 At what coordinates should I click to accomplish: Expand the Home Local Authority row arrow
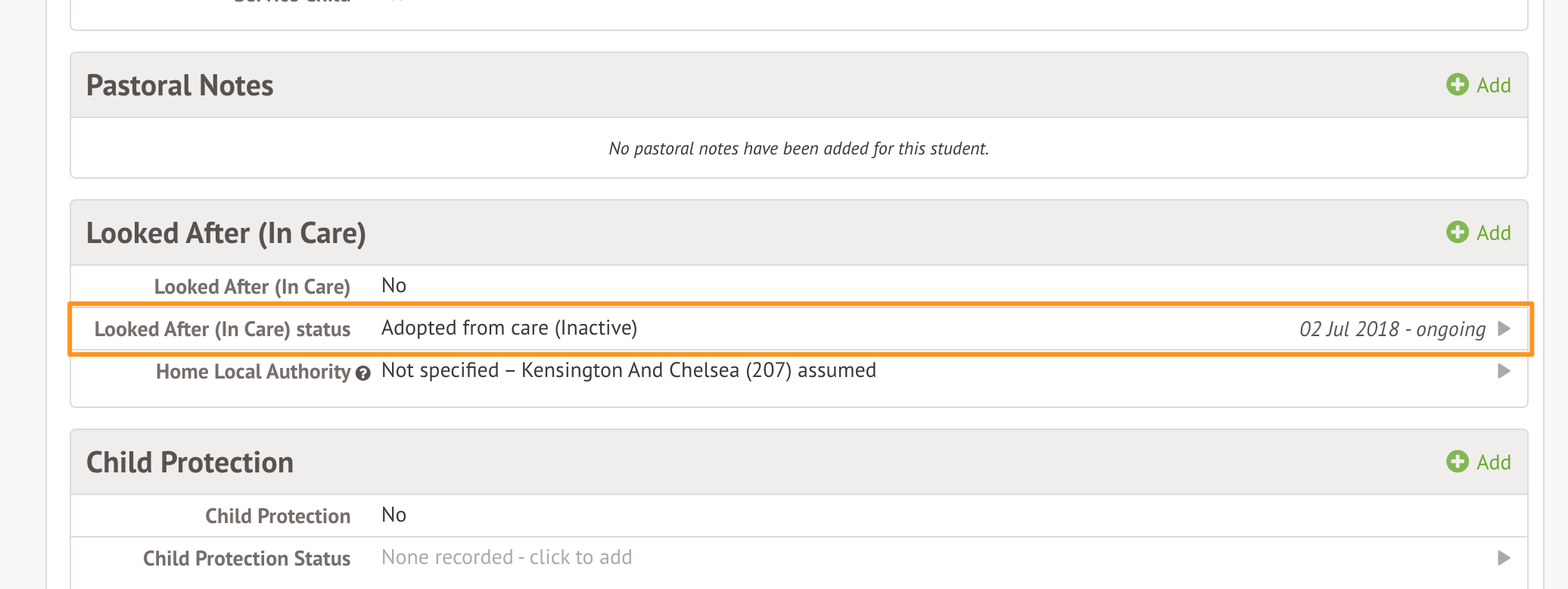click(x=1504, y=371)
